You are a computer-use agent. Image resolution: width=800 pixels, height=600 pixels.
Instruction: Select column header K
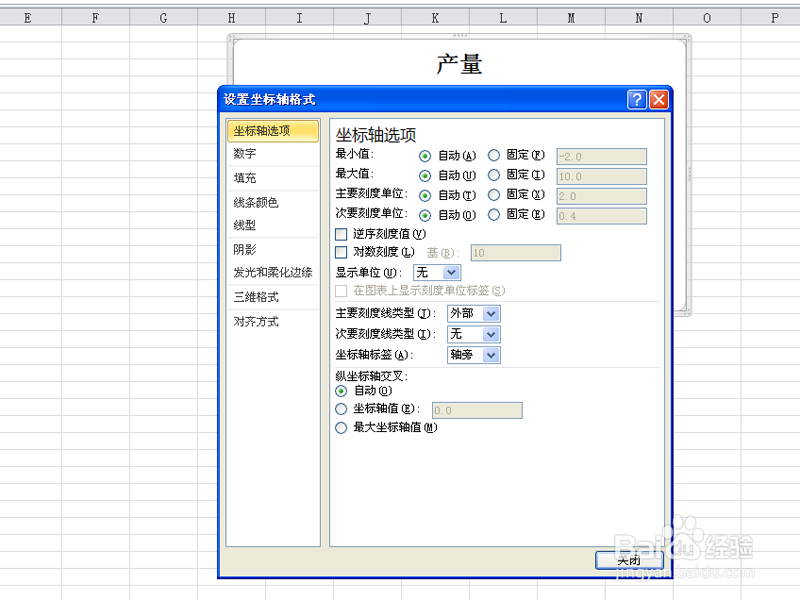pos(435,18)
